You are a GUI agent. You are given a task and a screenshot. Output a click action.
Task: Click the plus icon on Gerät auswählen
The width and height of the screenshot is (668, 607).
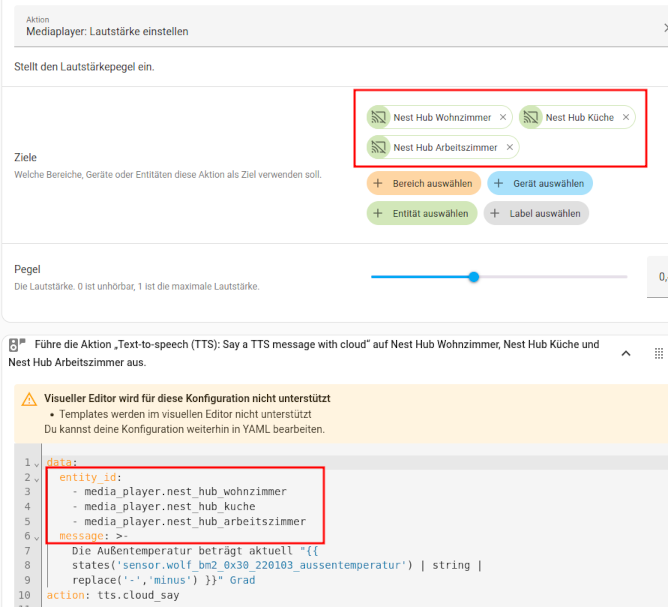tap(498, 184)
